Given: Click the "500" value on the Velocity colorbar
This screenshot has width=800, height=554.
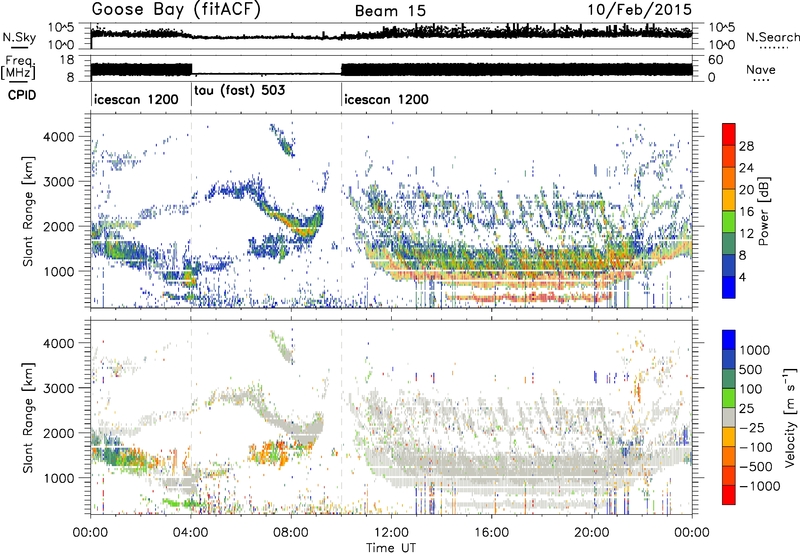Looking at the screenshot, I should tap(751, 370).
